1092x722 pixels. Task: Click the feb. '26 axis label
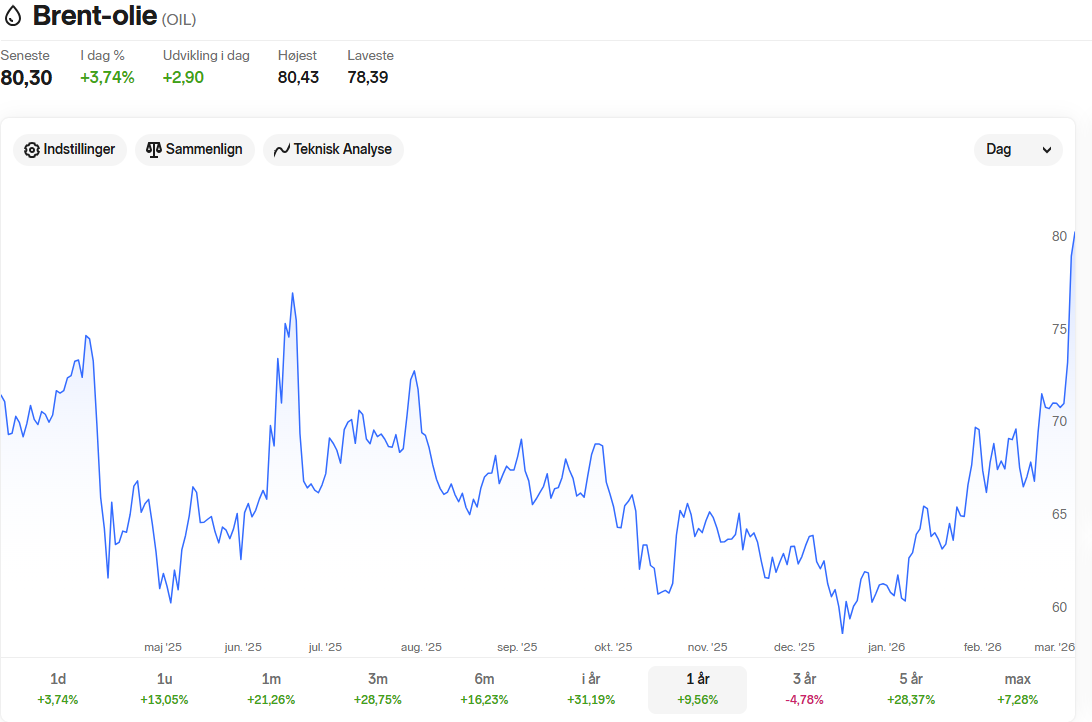983,647
